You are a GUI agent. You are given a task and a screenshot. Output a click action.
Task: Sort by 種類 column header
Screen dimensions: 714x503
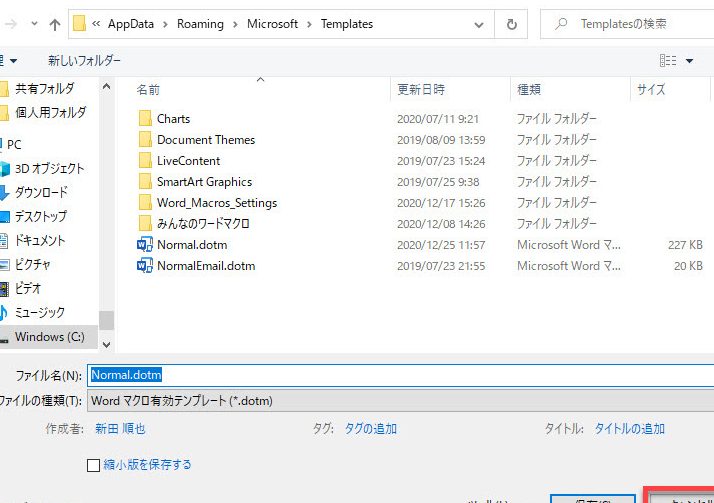pos(529,89)
